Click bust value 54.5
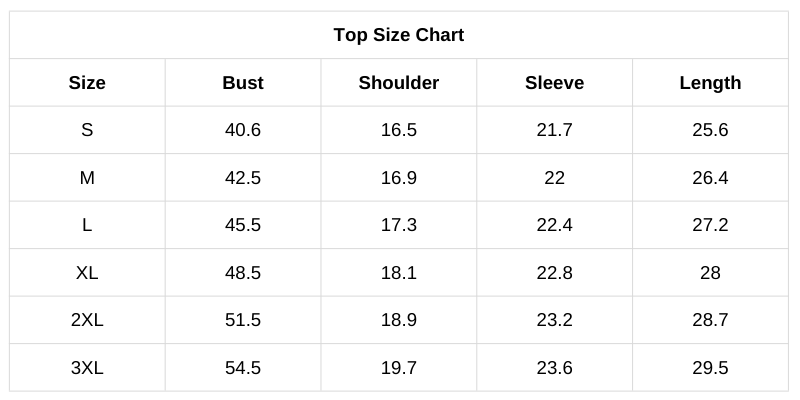800x400 pixels. coord(243,368)
